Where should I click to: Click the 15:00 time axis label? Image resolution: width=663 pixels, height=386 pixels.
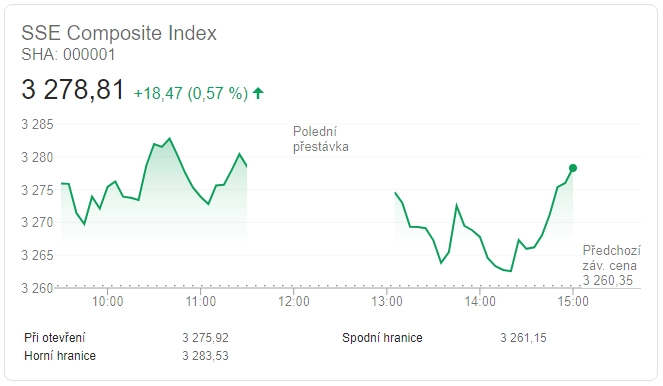click(x=573, y=301)
